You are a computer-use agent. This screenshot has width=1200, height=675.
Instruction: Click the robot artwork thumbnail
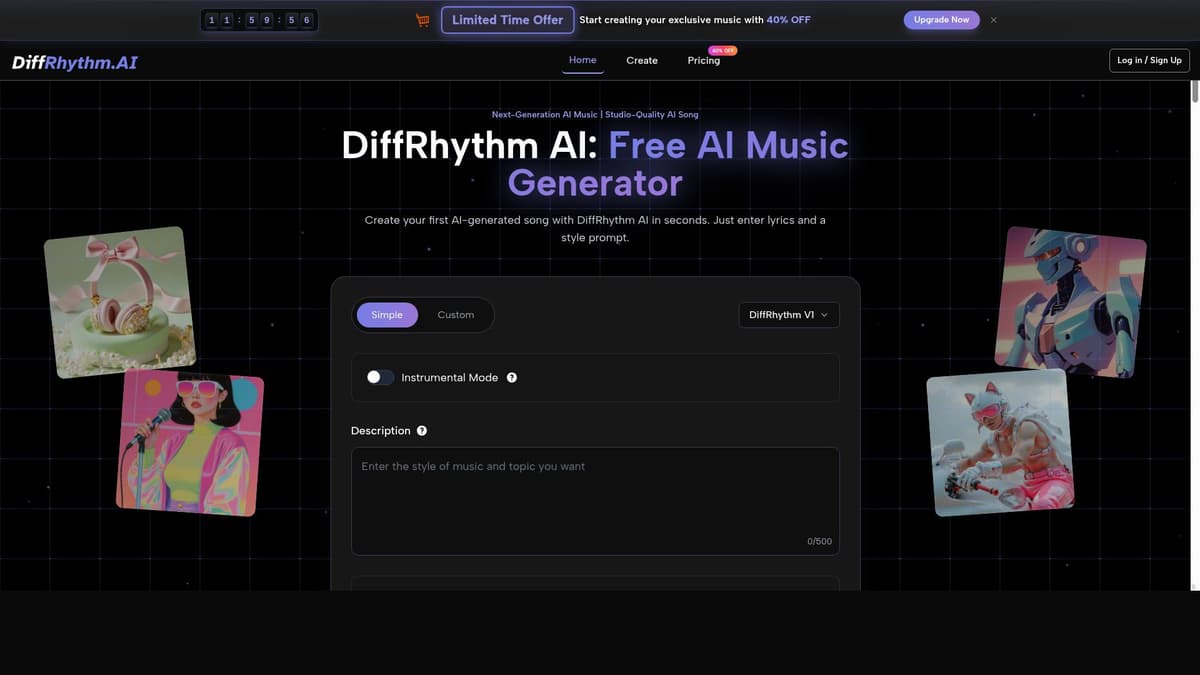point(1071,302)
